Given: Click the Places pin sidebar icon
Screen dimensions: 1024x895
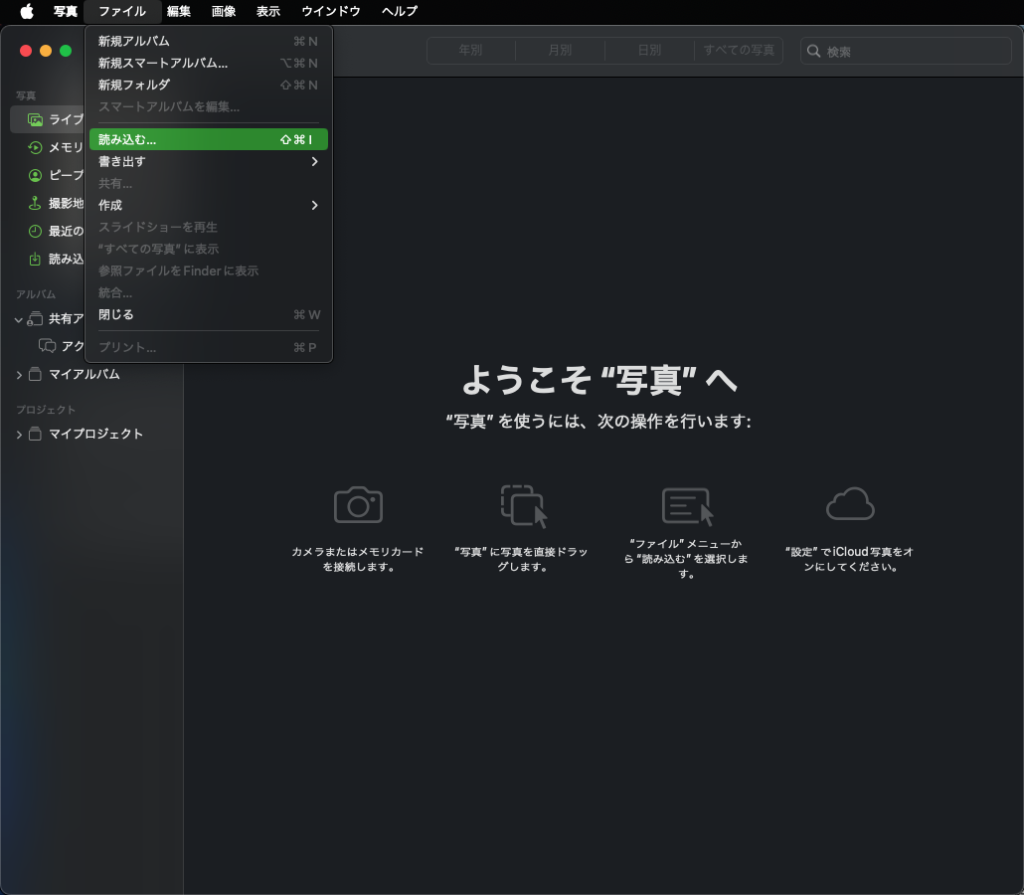Looking at the screenshot, I should (x=35, y=203).
